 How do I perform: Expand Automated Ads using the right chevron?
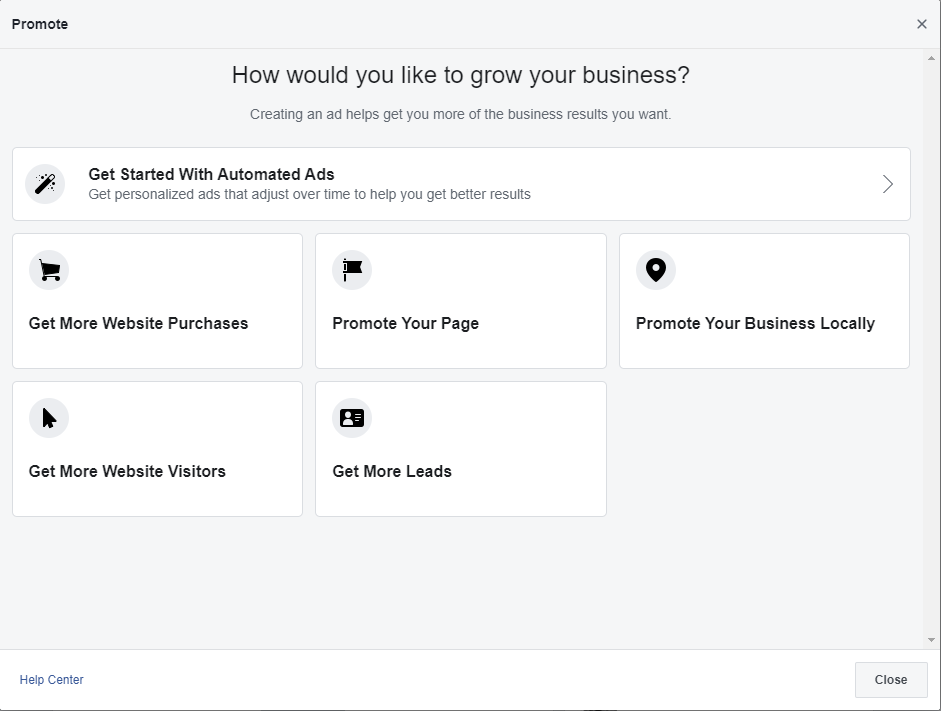click(x=887, y=184)
